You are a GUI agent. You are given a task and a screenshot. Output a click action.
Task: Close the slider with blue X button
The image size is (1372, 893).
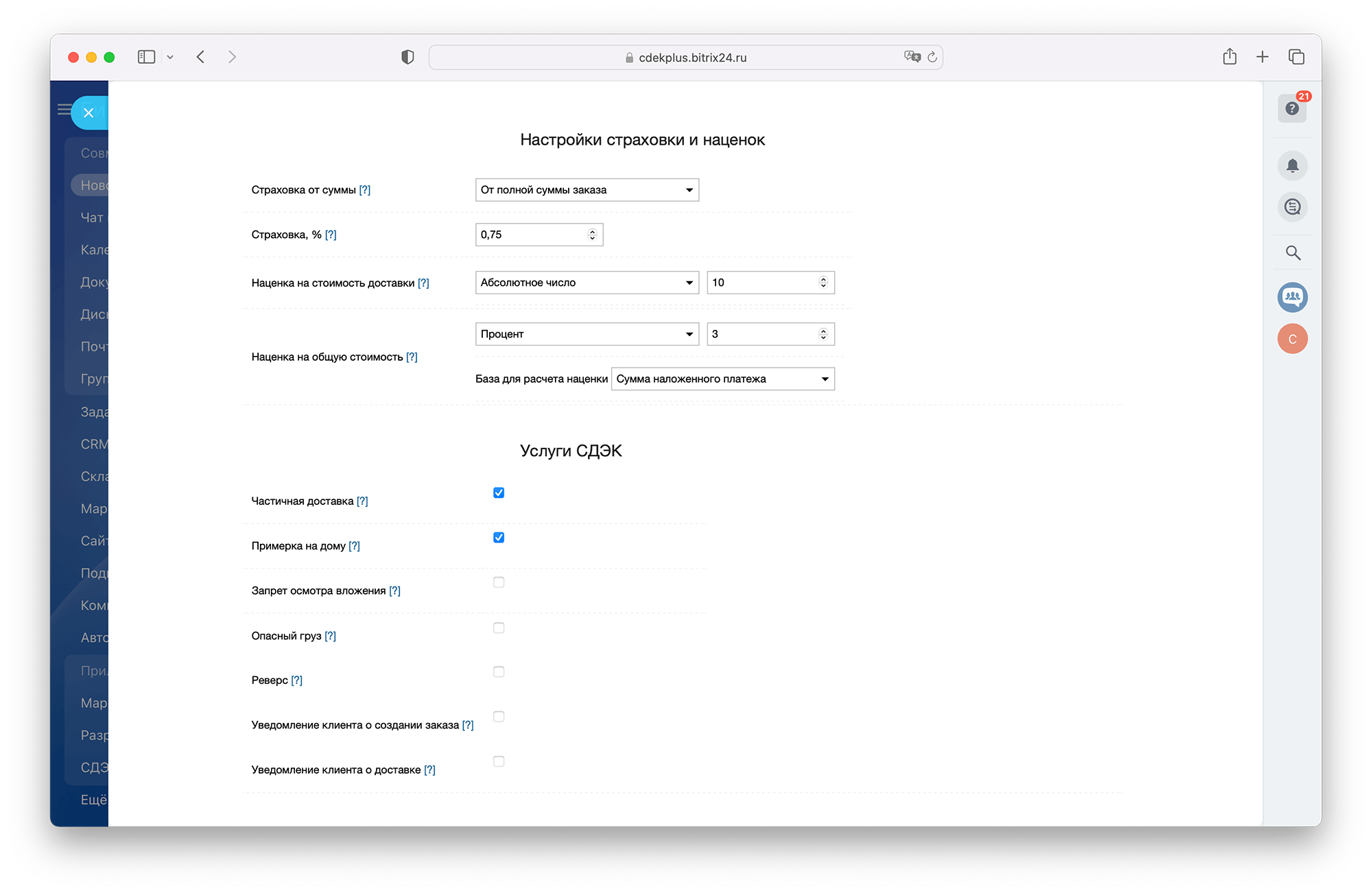[88, 113]
